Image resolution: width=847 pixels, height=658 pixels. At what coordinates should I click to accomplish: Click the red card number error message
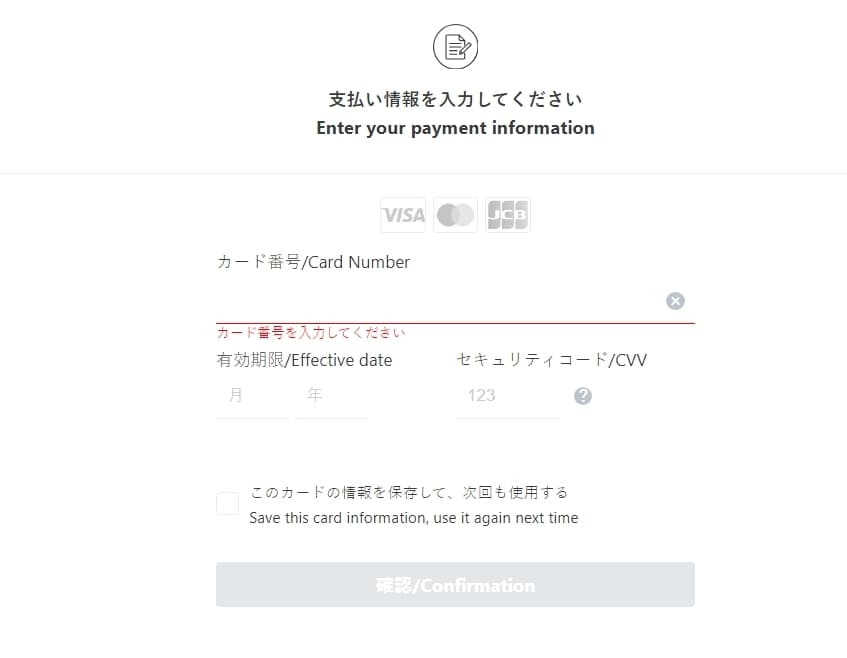(x=311, y=332)
